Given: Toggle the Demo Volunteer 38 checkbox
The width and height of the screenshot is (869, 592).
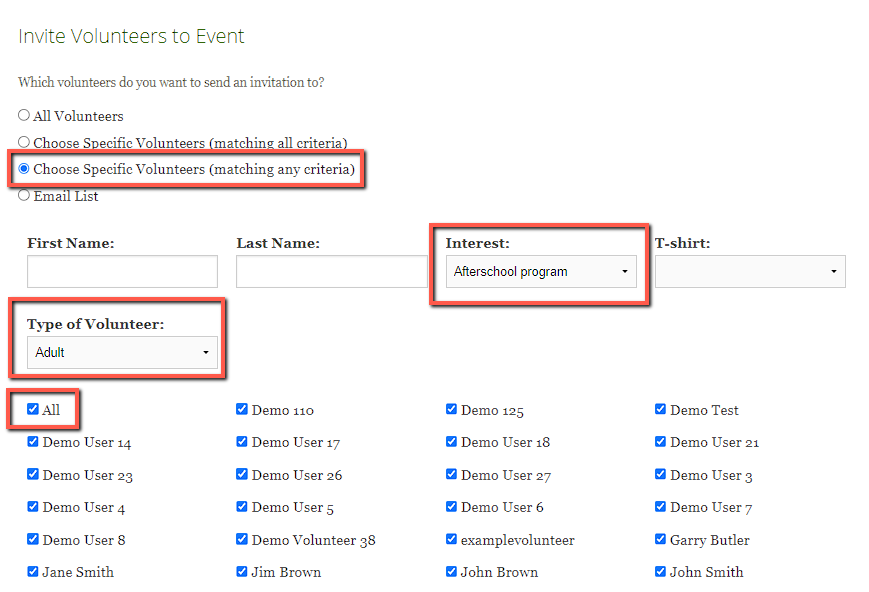Looking at the screenshot, I should [x=242, y=539].
